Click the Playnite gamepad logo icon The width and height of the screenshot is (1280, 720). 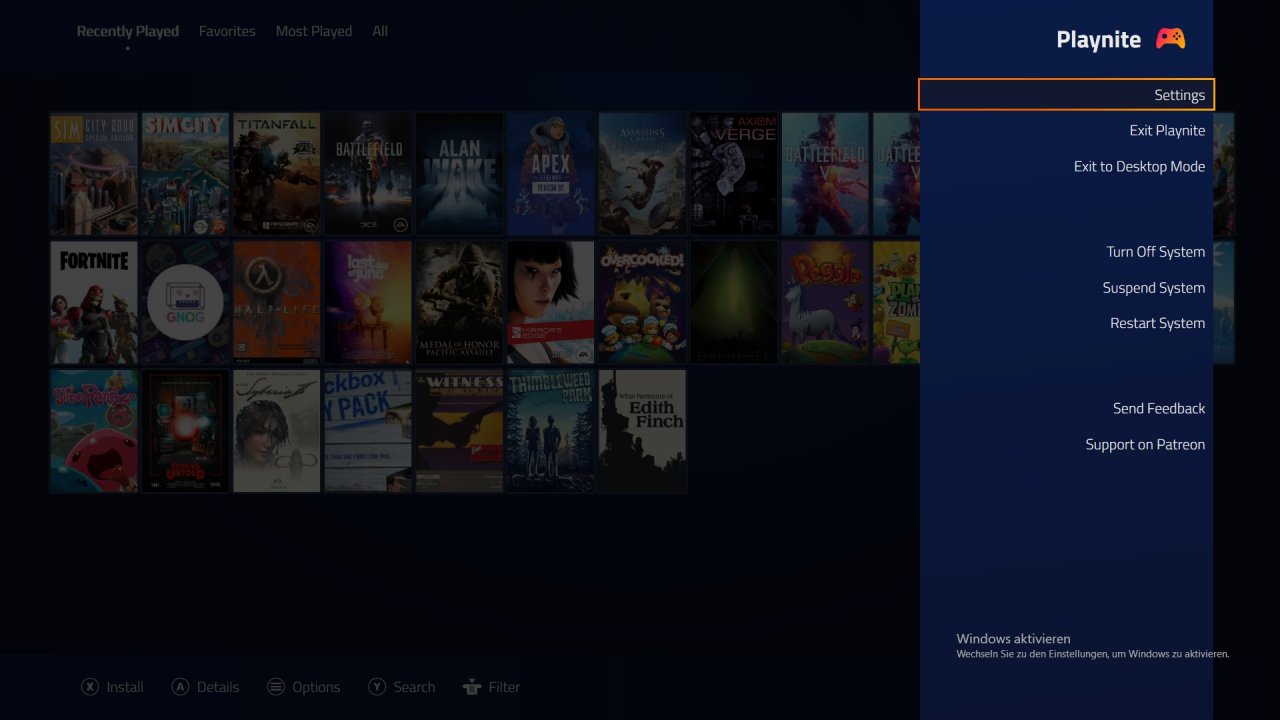[1170, 39]
